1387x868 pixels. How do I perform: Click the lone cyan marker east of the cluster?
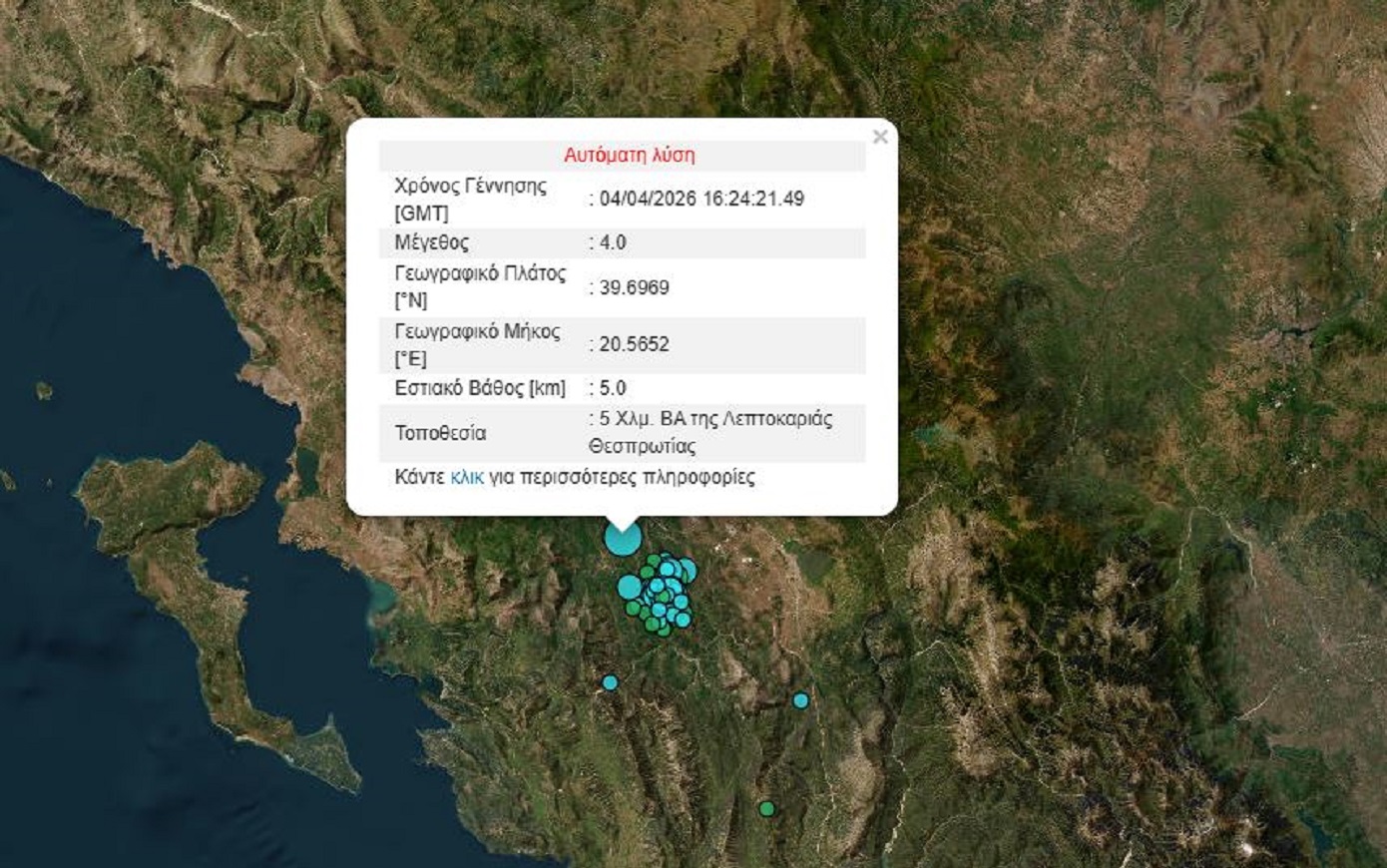(x=799, y=700)
